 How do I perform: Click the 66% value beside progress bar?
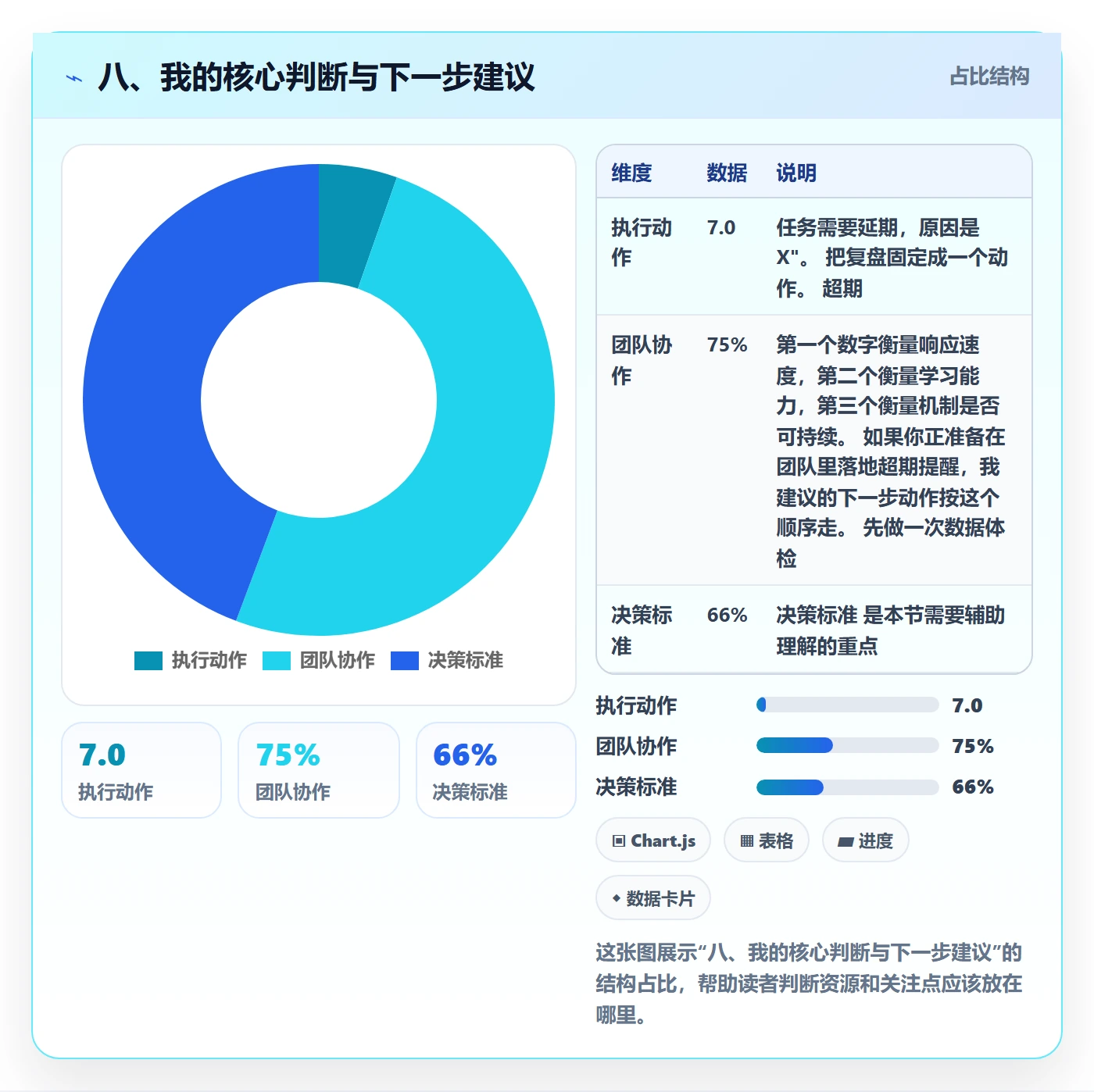(x=973, y=787)
